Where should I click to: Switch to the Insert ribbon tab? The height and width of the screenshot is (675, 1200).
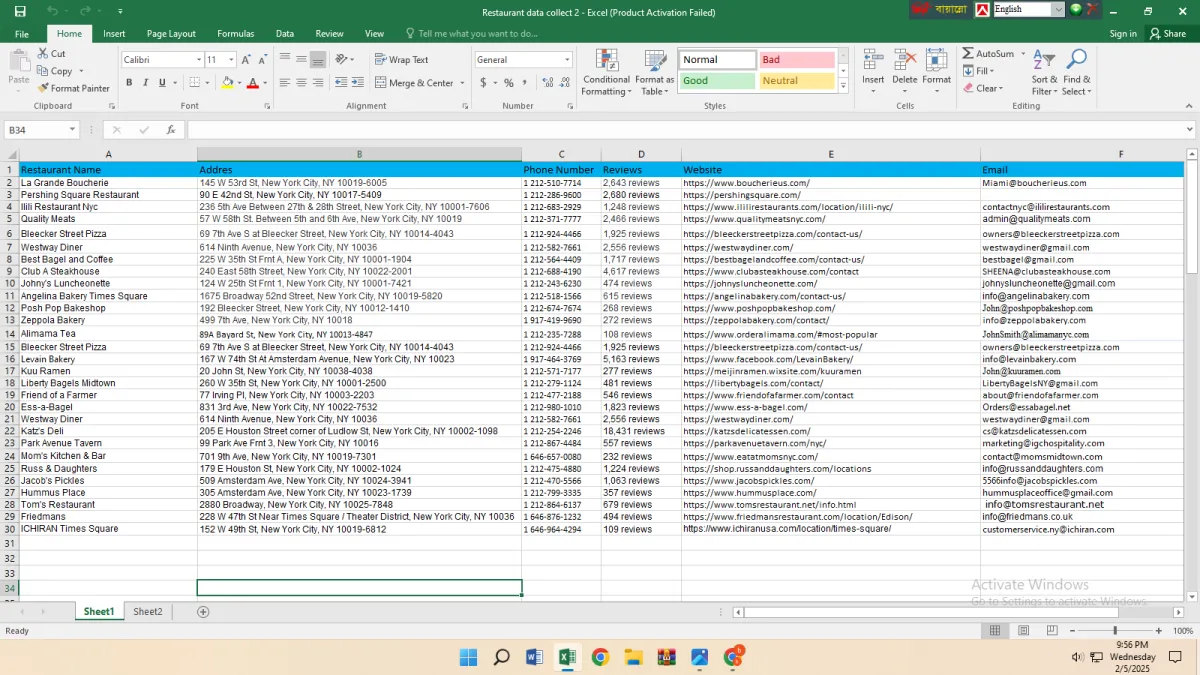click(114, 33)
